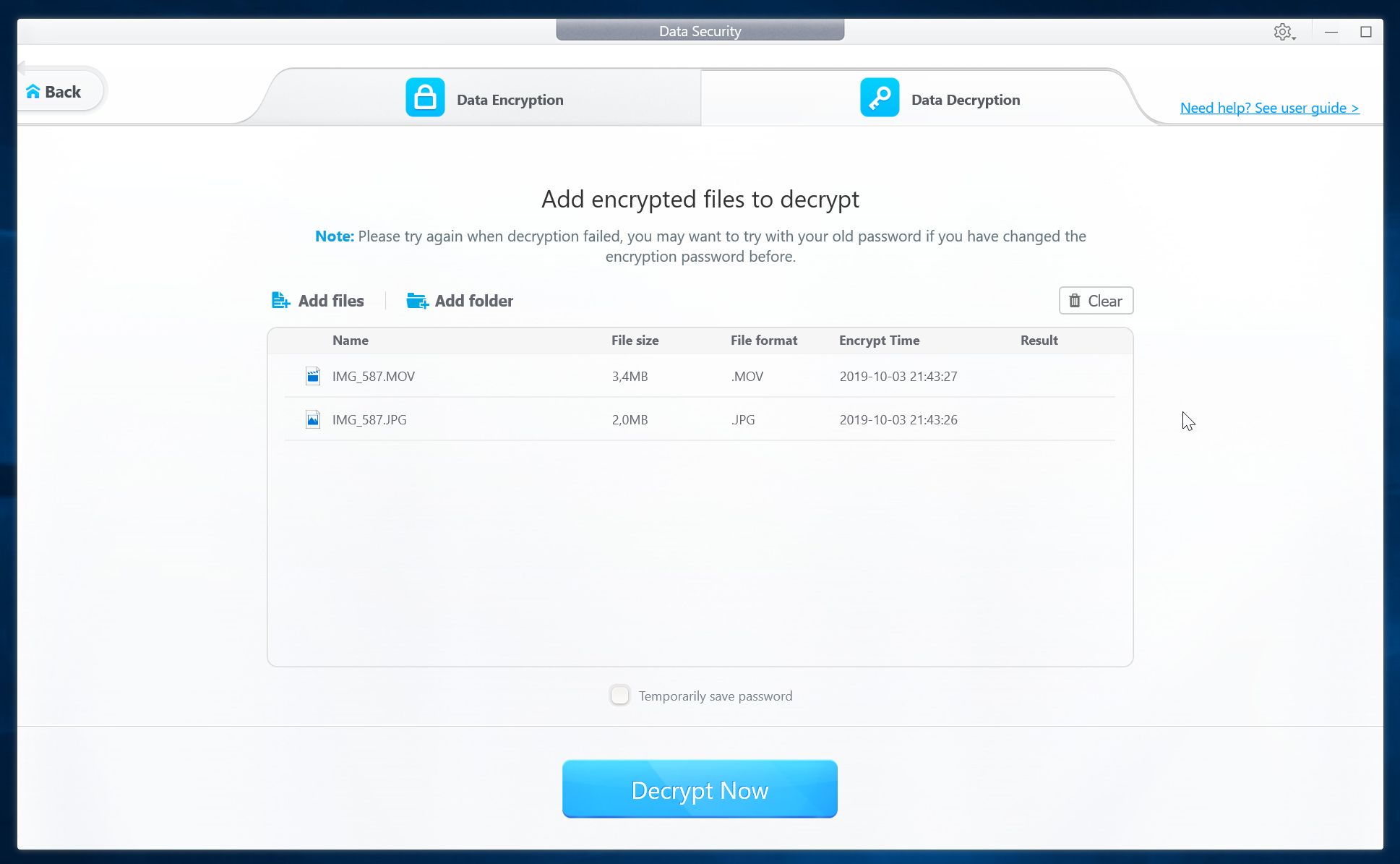Screen dimensions: 1400x864
Task: Open the Need help user guide link
Action: point(1269,108)
